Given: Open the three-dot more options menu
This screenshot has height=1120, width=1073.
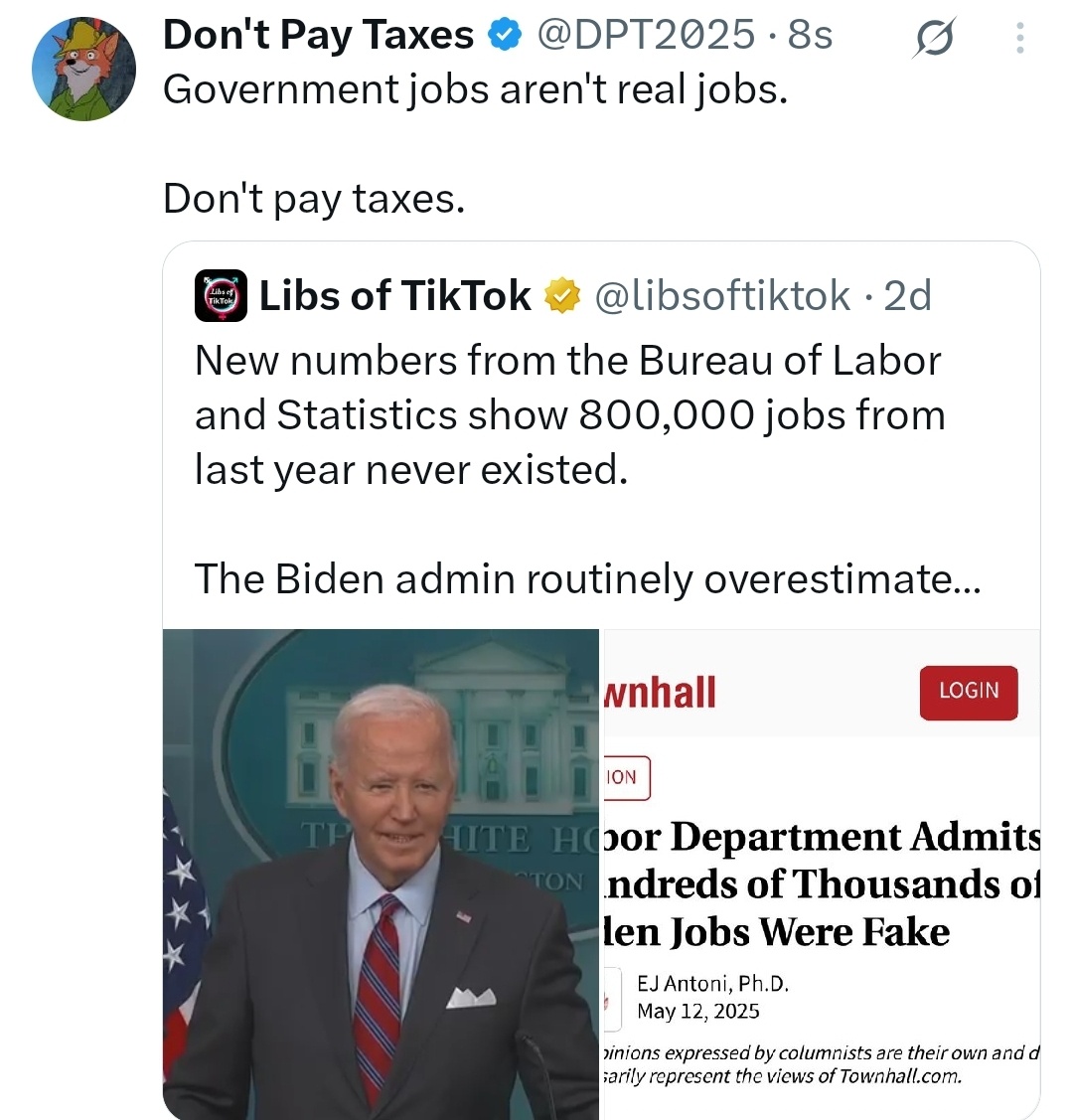Looking at the screenshot, I should click(1020, 38).
